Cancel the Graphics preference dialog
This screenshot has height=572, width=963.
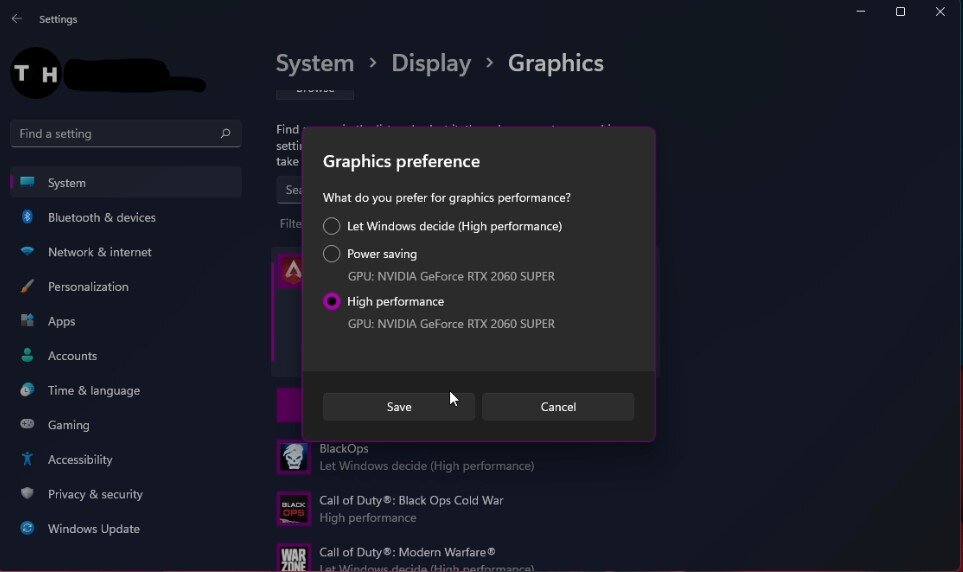click(x=558, y=407)
